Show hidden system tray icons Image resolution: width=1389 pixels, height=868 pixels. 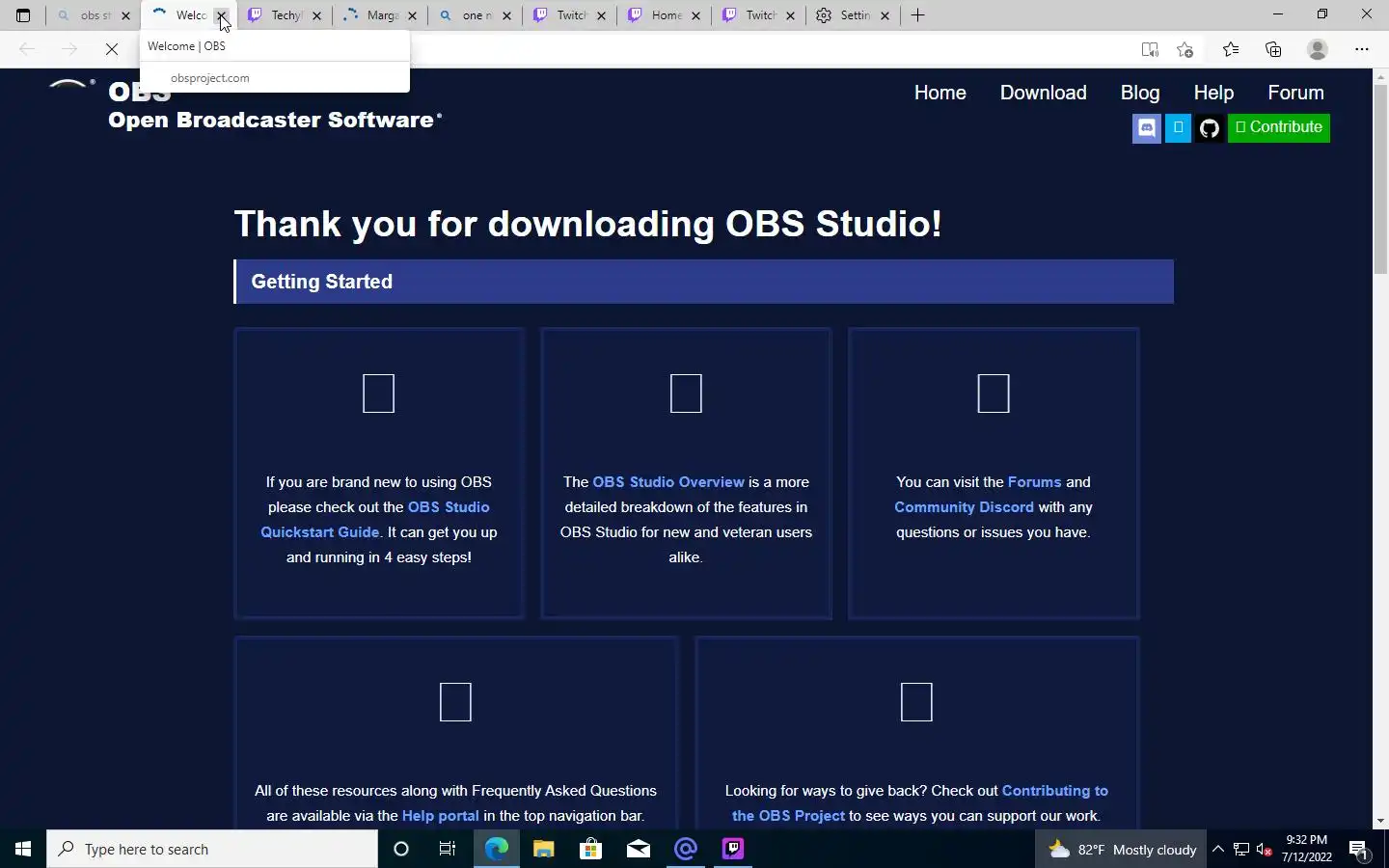coord(1217,849)
